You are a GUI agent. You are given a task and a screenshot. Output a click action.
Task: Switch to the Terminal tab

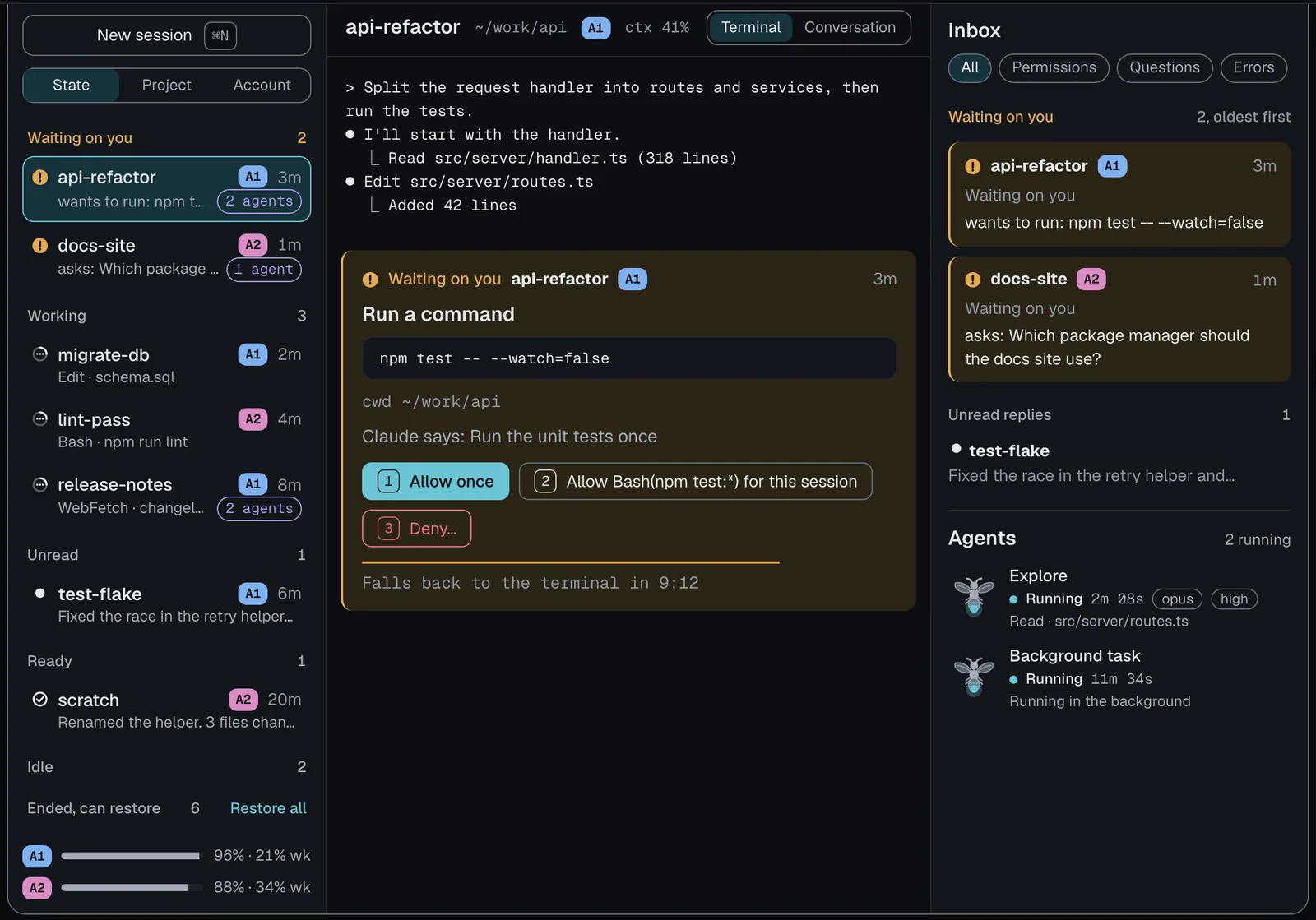point(750,27)
